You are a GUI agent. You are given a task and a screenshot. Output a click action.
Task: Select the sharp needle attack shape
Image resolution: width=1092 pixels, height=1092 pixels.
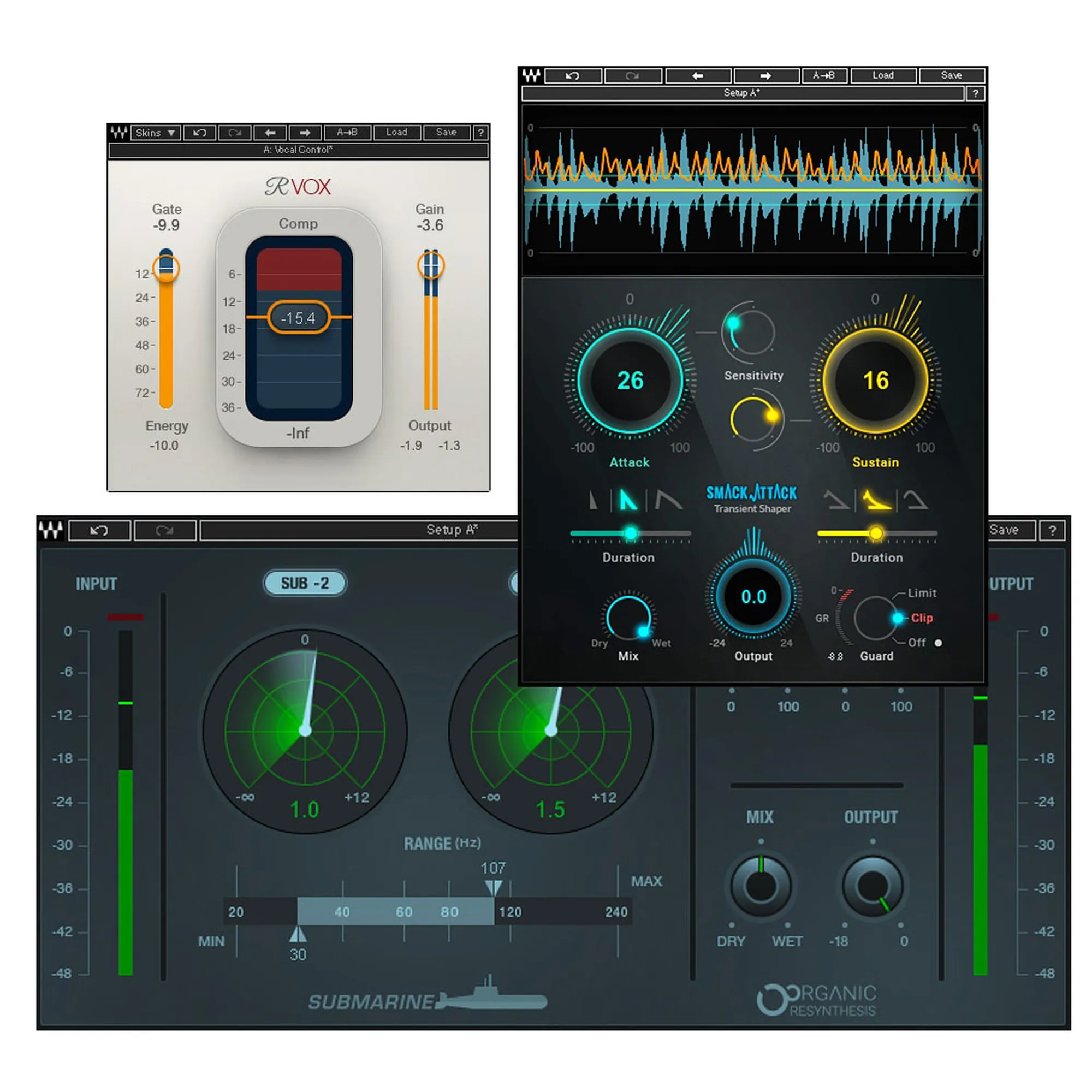coord(593,500)
